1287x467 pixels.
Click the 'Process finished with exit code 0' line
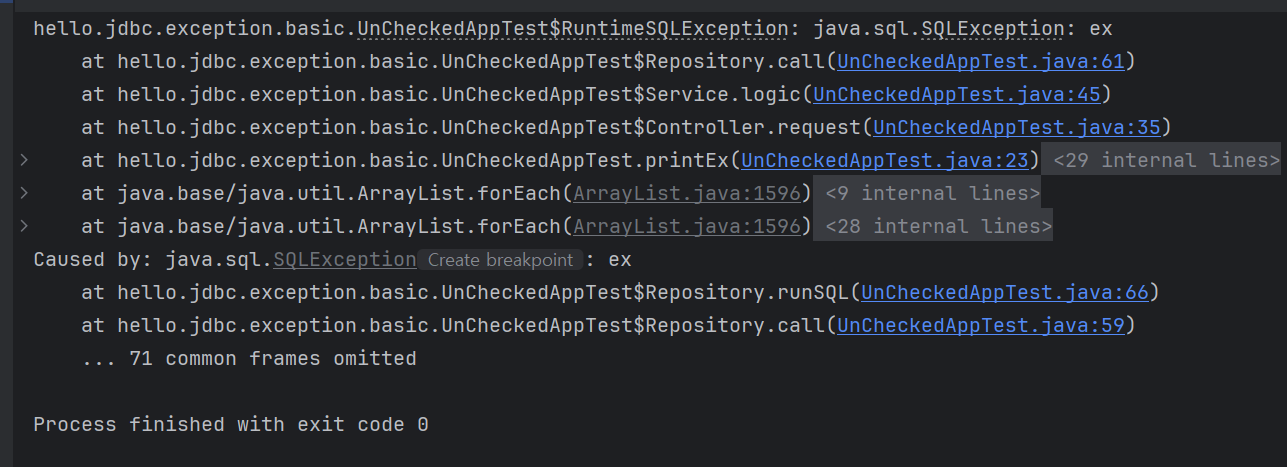[231, 424]
